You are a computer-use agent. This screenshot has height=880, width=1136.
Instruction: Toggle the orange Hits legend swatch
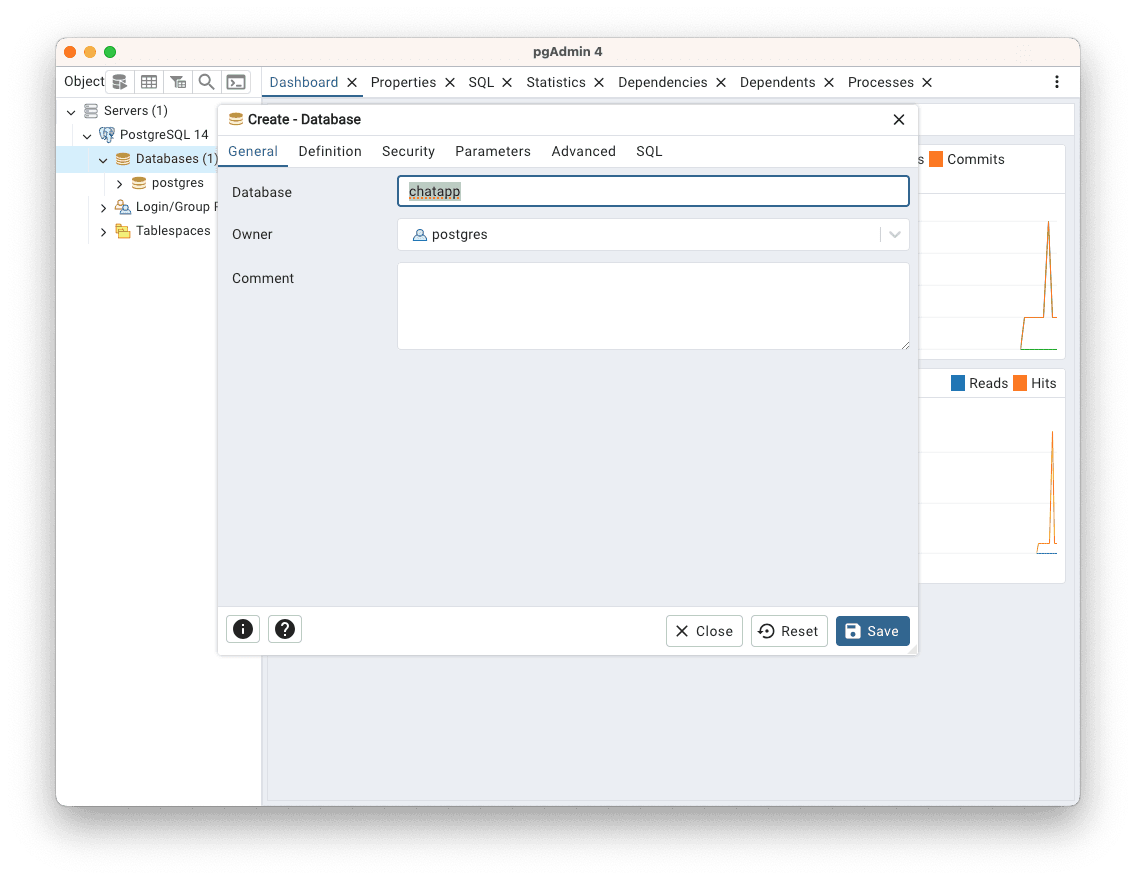[1020, 383]
